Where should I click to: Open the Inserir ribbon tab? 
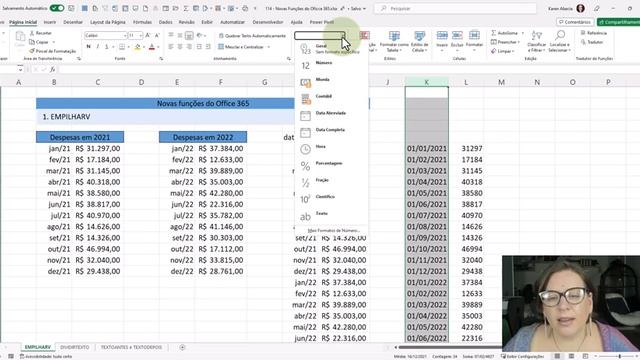[x=50, y=22]
